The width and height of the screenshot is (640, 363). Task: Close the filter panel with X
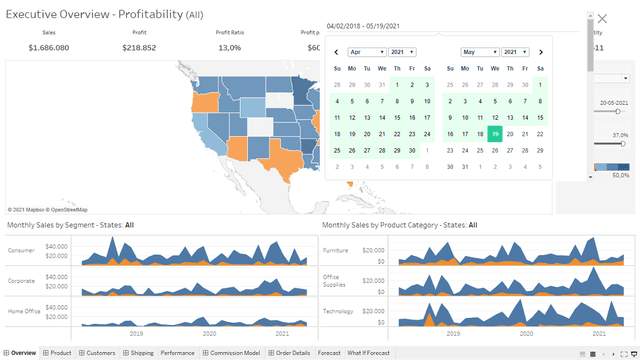tap(602, 19)
